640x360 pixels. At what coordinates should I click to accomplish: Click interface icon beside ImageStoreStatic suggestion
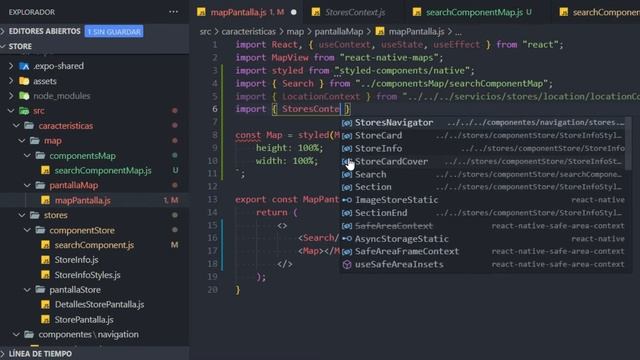[x=347, y=200]
